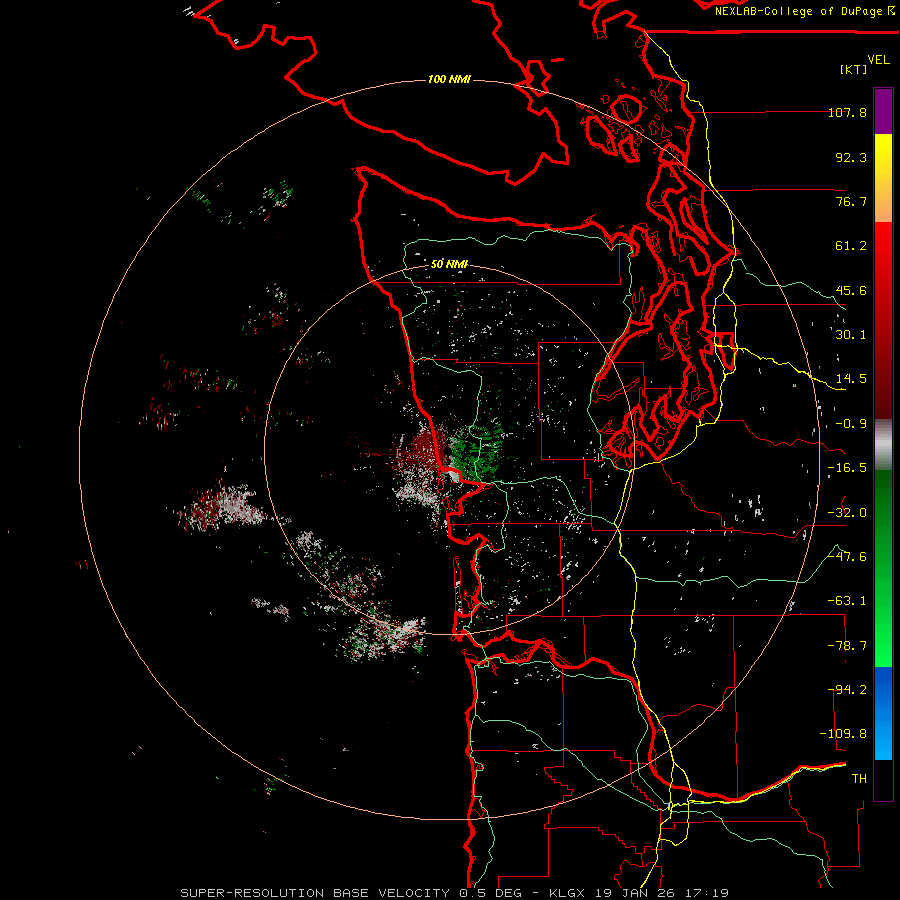The width and height of the screenshot is (900, 900).
Task: Click the blue segment of velocity color bar
Action: 883,713
